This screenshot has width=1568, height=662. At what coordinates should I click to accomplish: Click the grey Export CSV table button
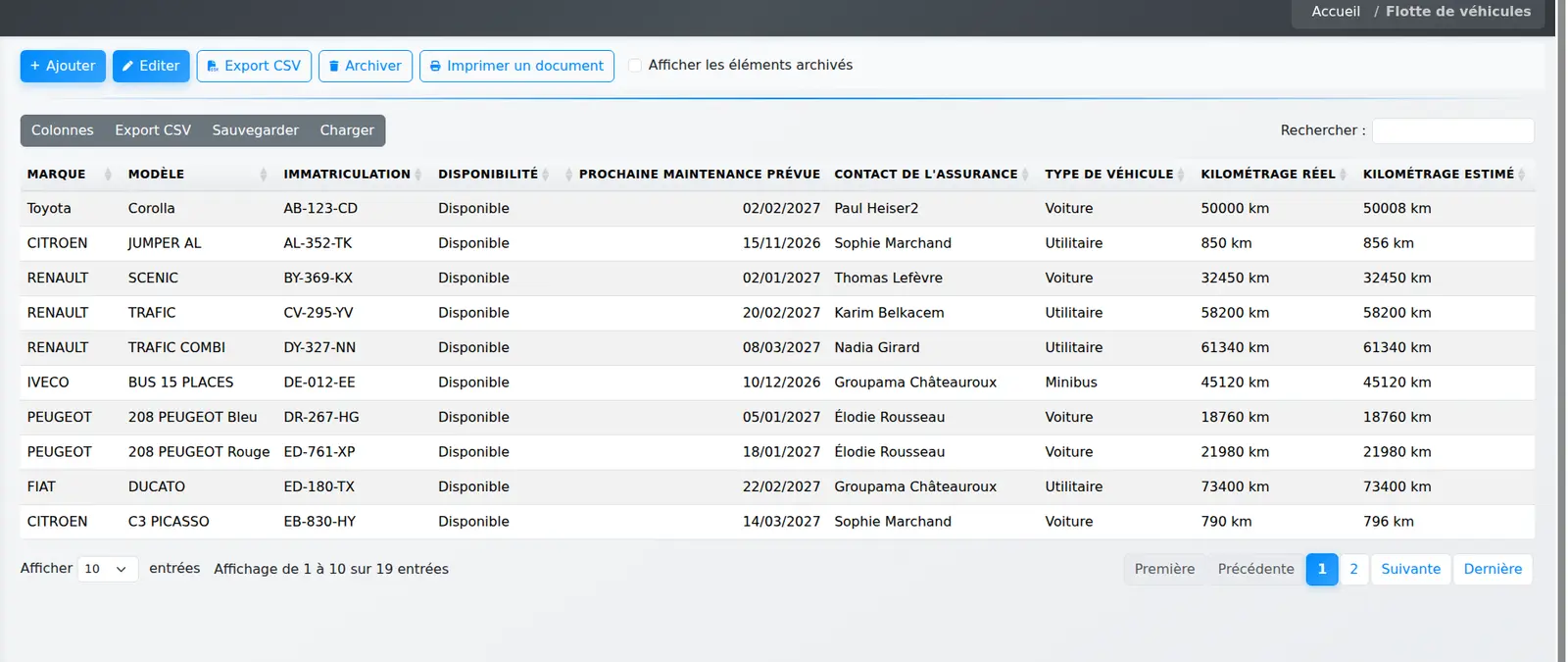(153, 130)
